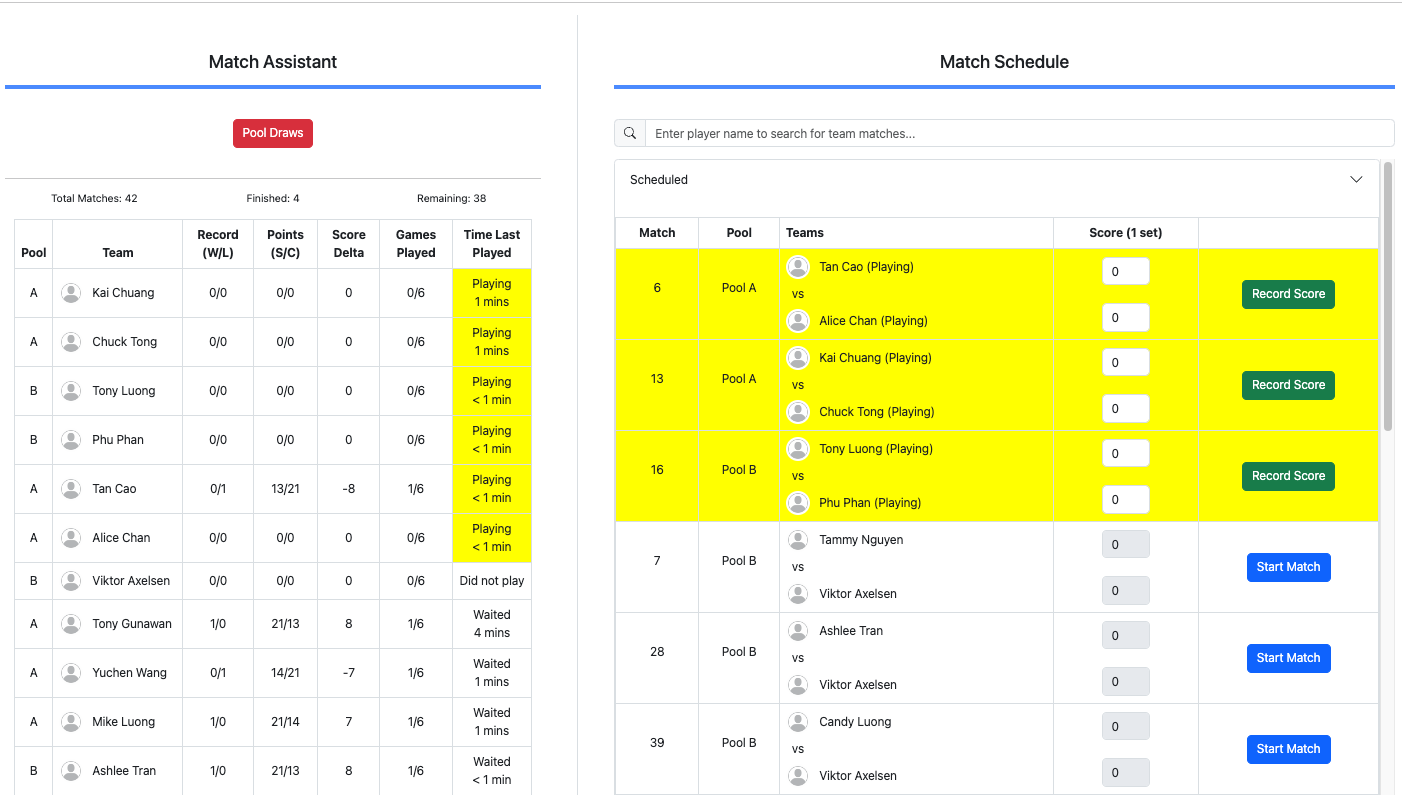This screenshot has width=1402, height=795.
Task: Click Alice Chan's avatar in match 6
Action: click(798, 321)
